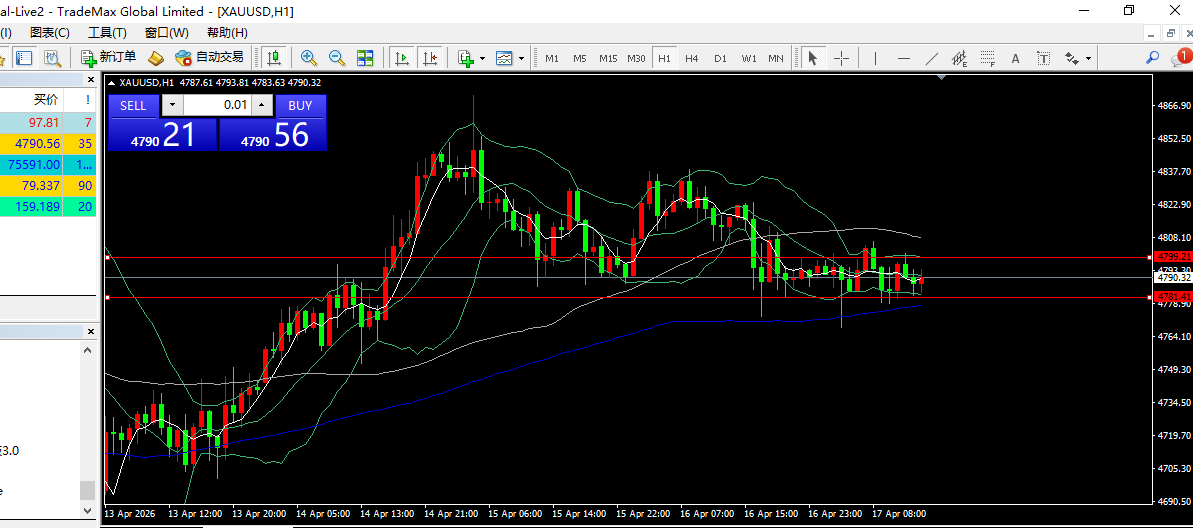Select the standard cursor tool

coord(813,58)
